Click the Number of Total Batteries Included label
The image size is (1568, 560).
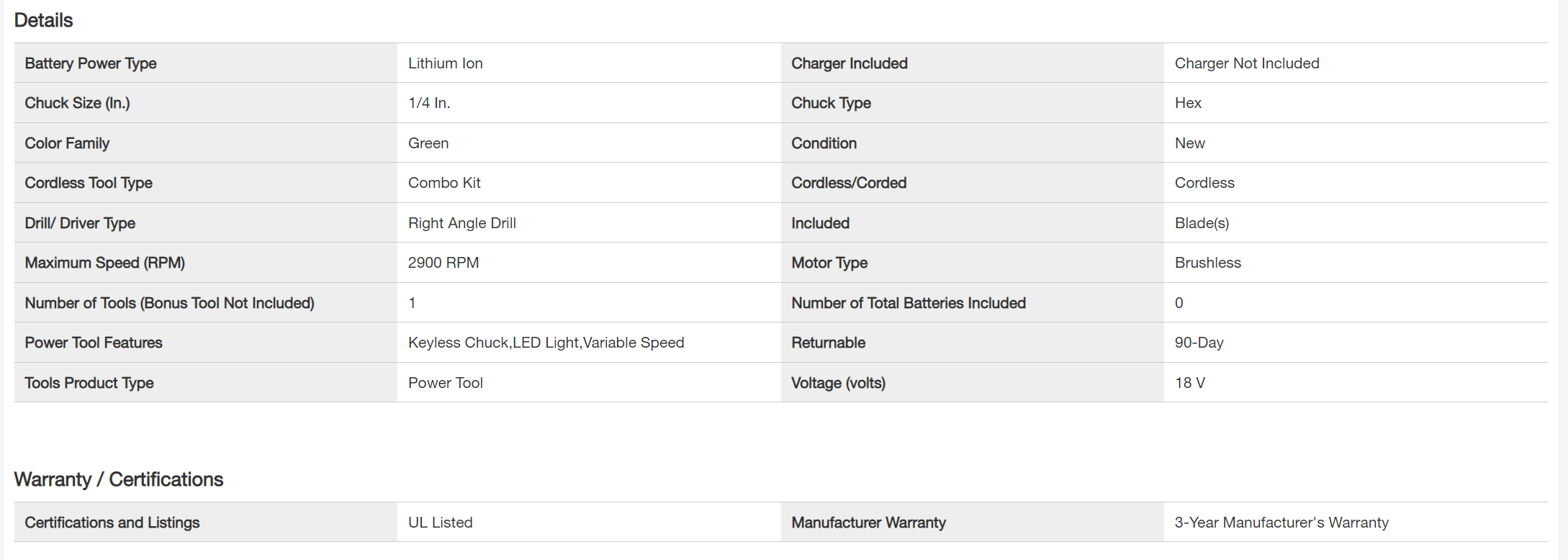pyautogui.click(x=909, y=303)
